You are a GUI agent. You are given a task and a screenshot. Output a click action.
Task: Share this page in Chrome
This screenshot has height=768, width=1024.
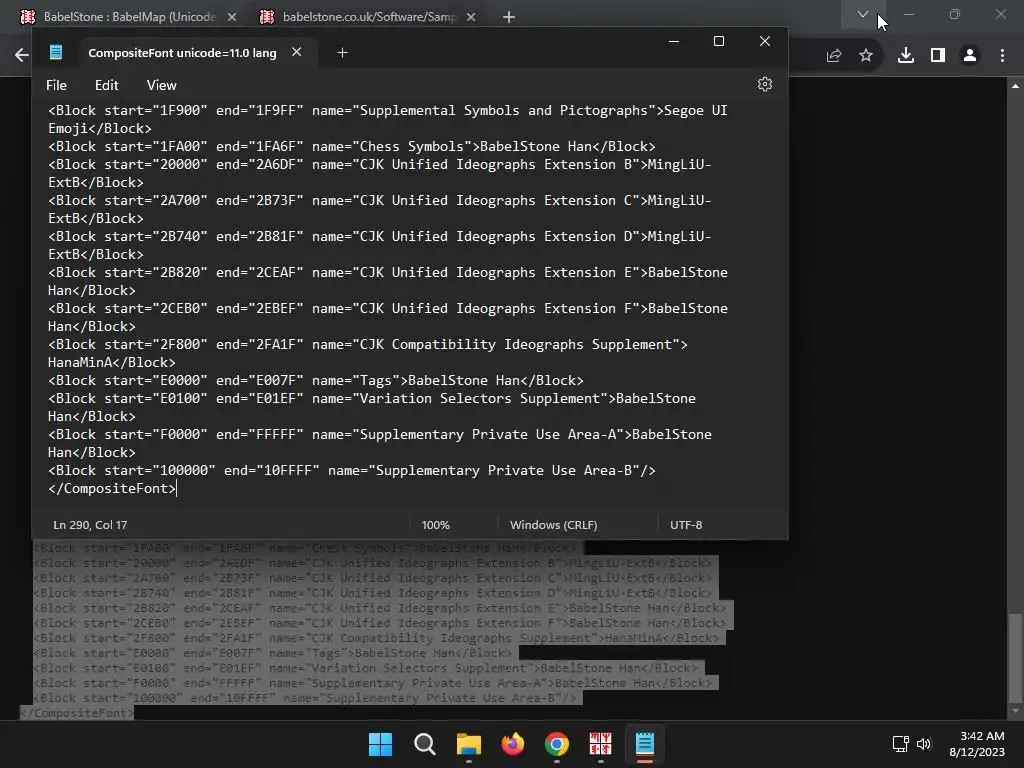pos(834,56)
